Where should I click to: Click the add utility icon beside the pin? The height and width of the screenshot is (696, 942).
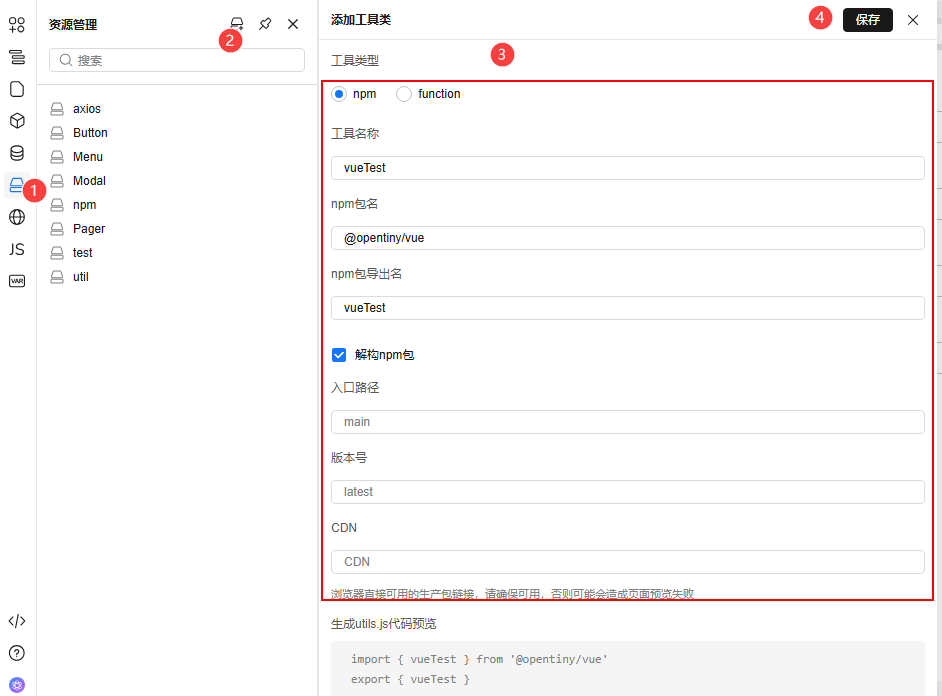[236, 23]
